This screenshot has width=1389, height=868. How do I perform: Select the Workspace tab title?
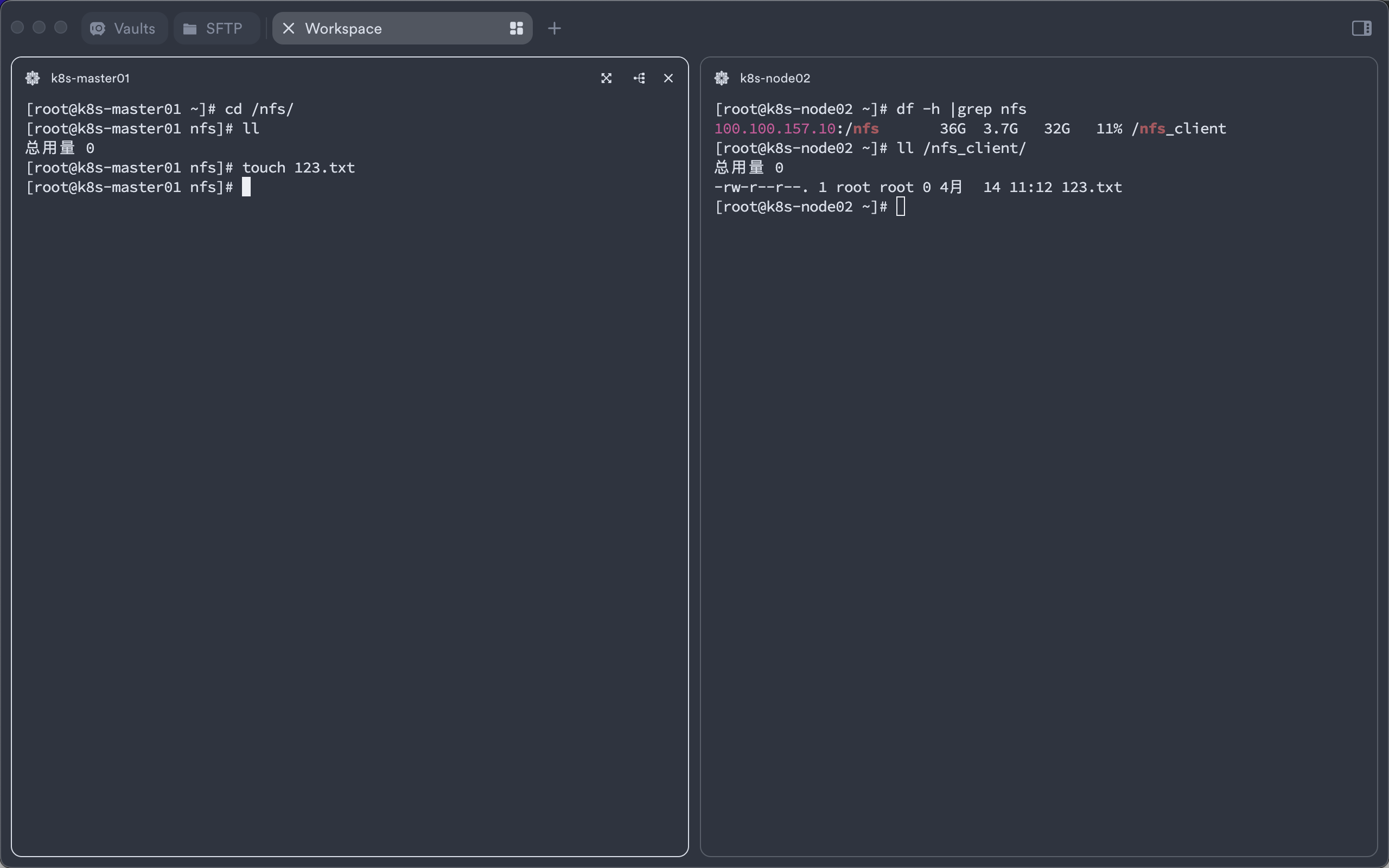point(343,29)
